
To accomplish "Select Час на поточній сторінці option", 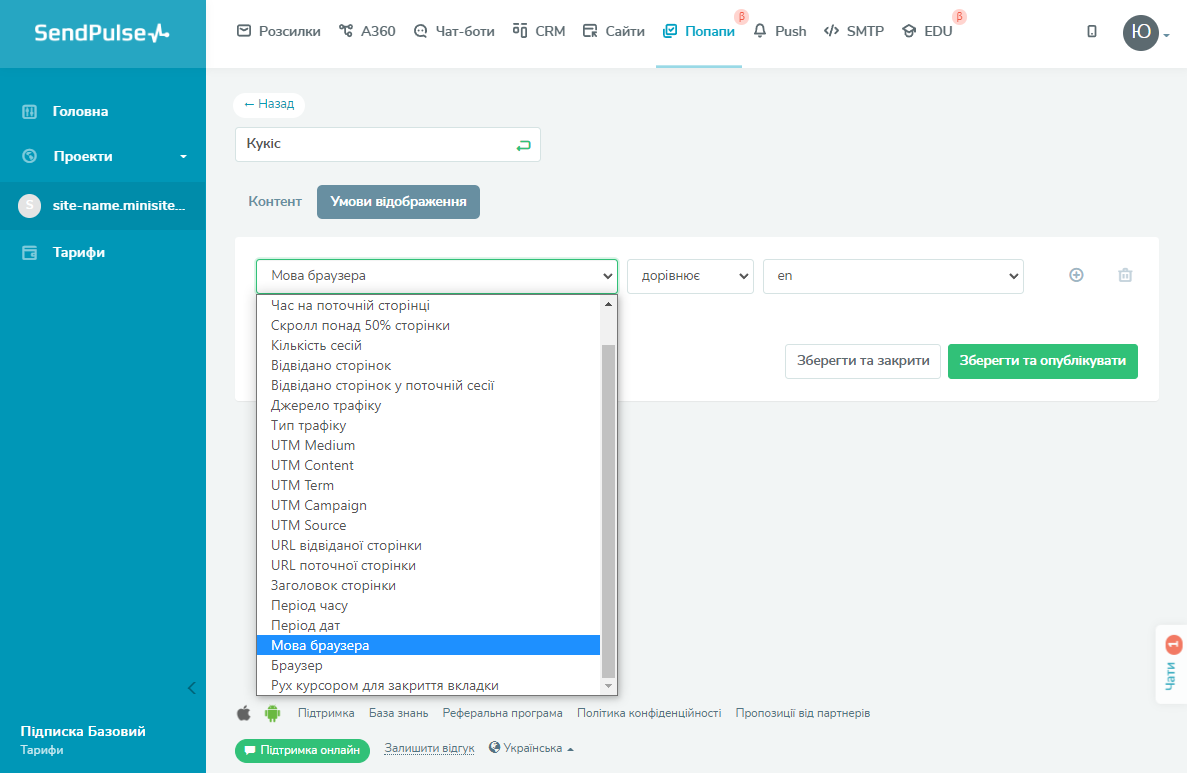I will pos(428,305).
